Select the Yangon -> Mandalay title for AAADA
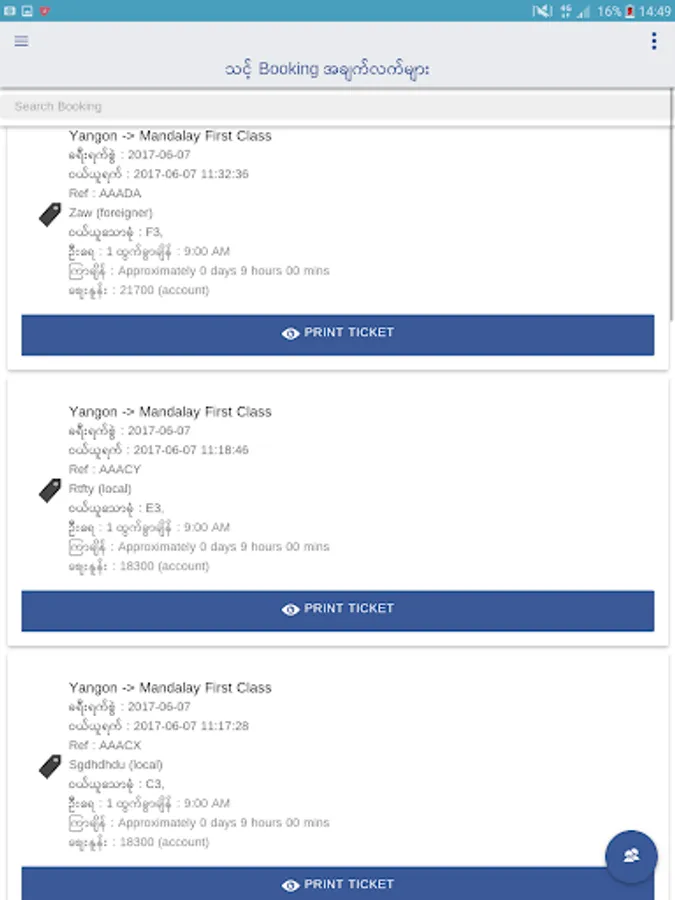 click(170, 136)
